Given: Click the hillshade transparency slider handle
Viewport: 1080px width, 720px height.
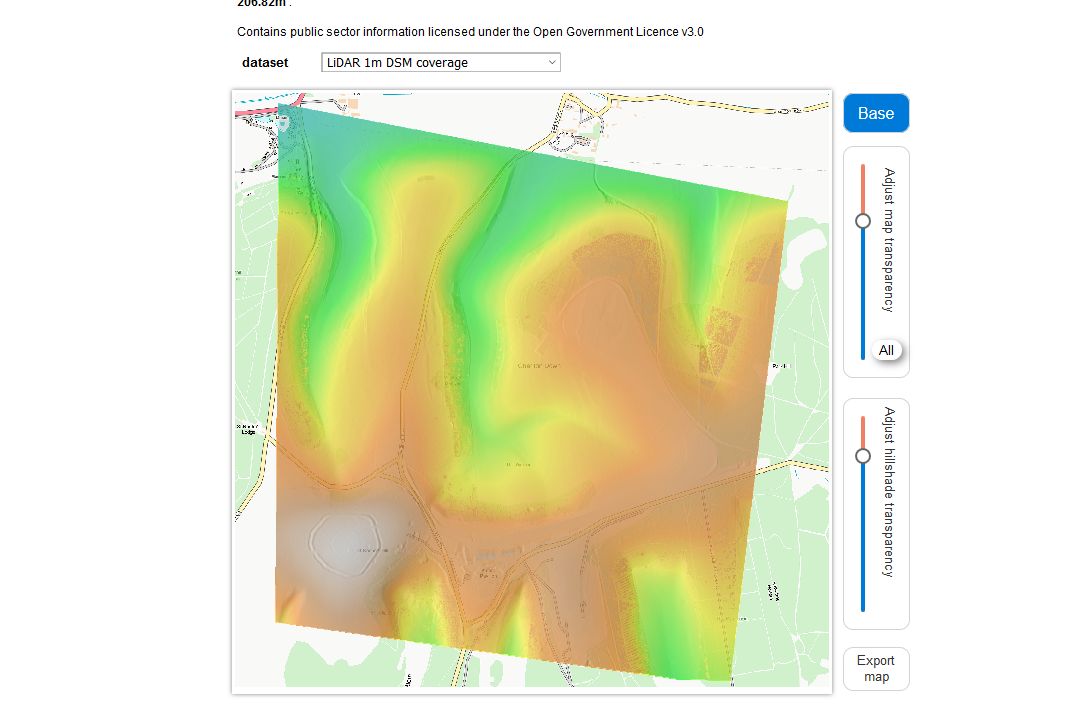Looking at the screenshot, I should [x=862, y=457].
